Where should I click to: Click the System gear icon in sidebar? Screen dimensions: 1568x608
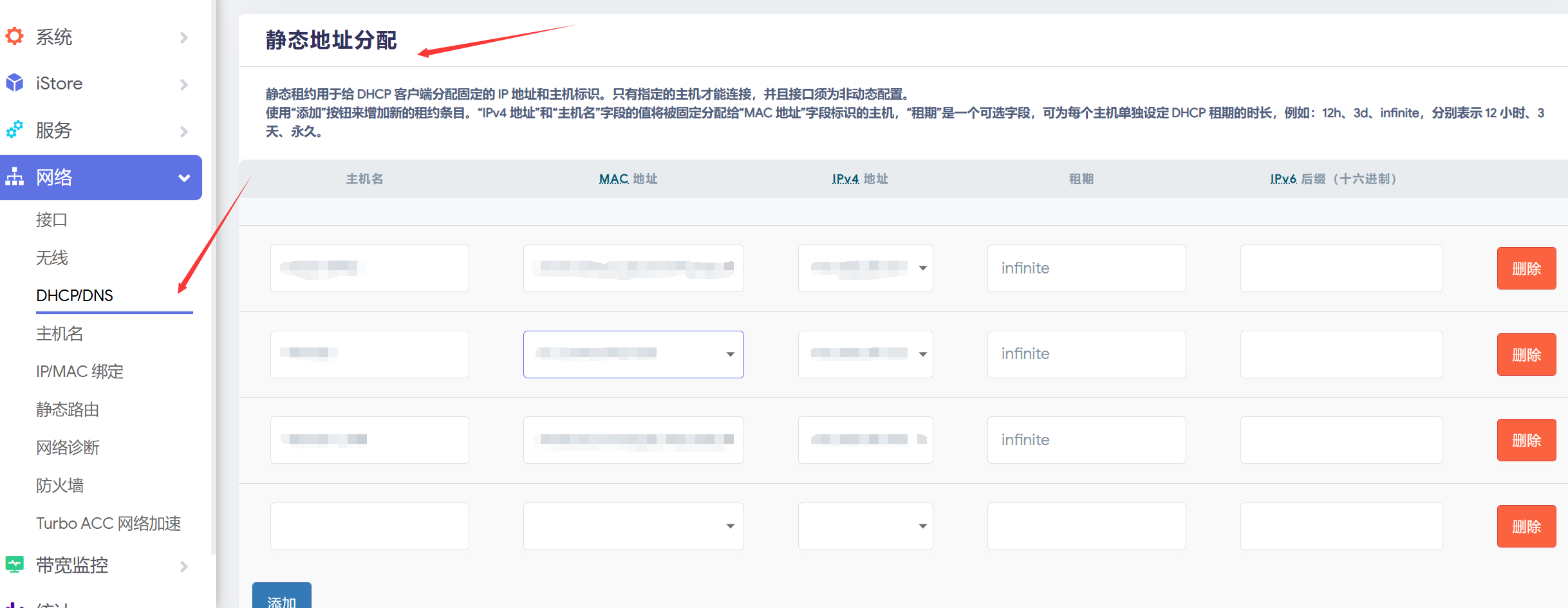tap(14, 37)
